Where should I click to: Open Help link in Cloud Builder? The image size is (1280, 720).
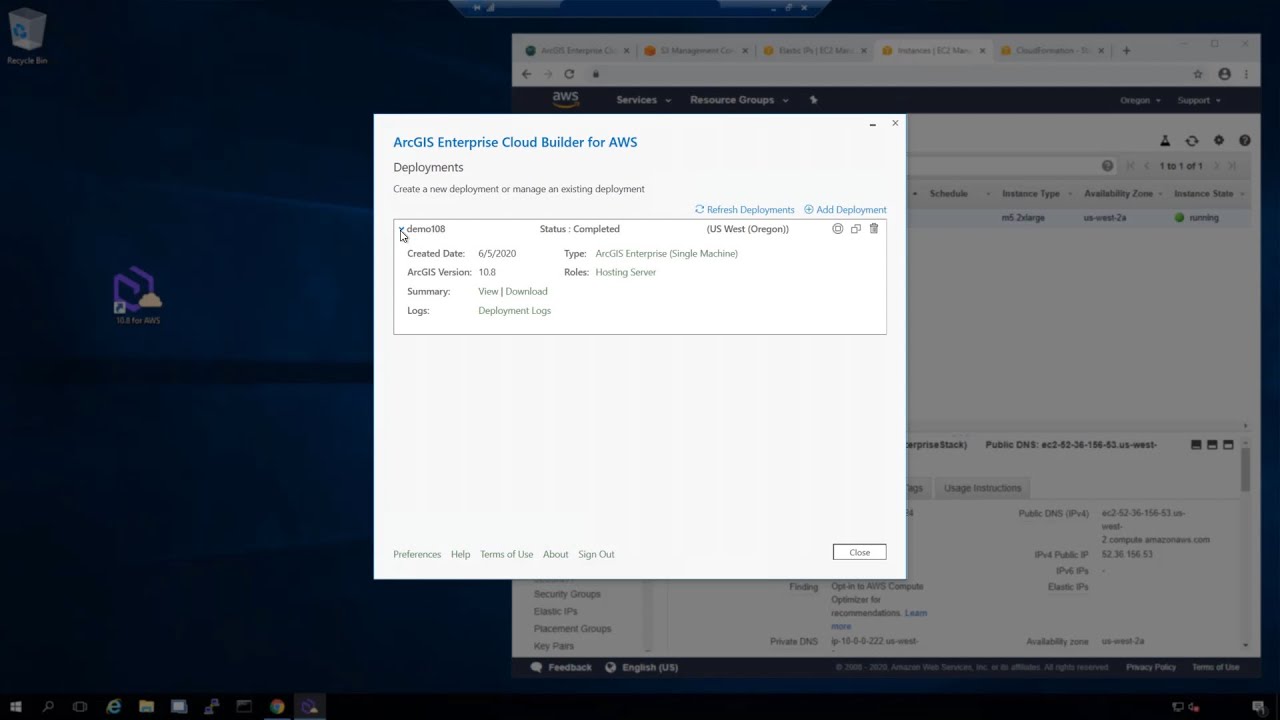[x=460, y=554]
